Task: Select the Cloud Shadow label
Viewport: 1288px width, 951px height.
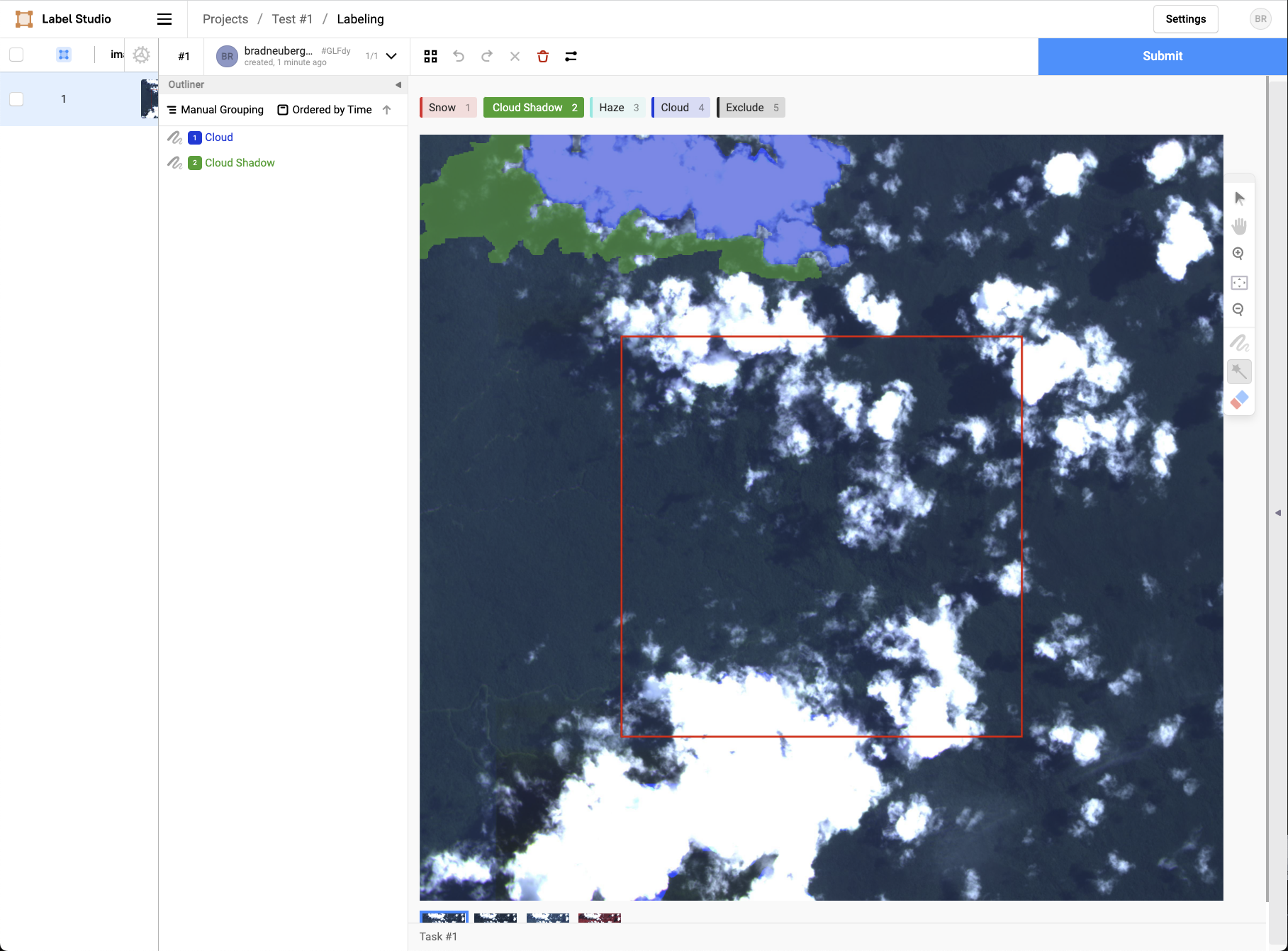Action: (x=534, y=108)
